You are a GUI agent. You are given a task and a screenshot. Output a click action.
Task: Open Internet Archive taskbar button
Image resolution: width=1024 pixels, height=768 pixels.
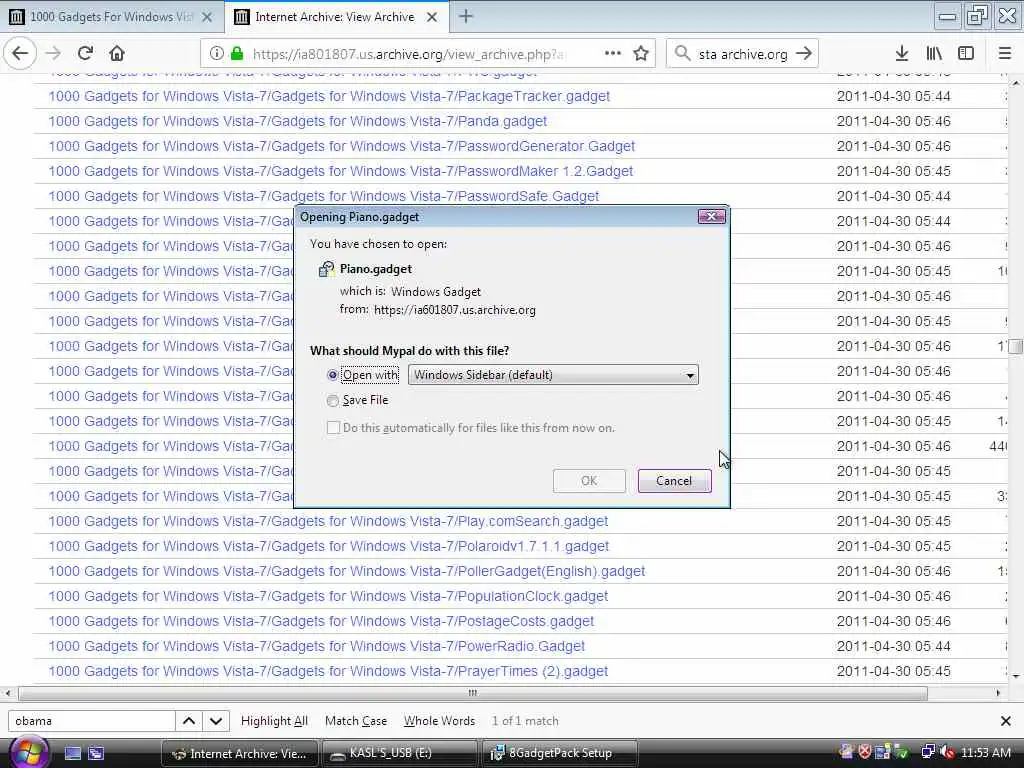[240, 754]
